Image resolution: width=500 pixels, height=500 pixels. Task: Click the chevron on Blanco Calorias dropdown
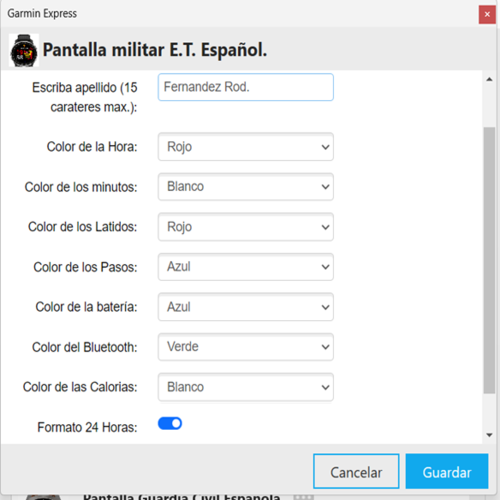(x=325, y=387)
